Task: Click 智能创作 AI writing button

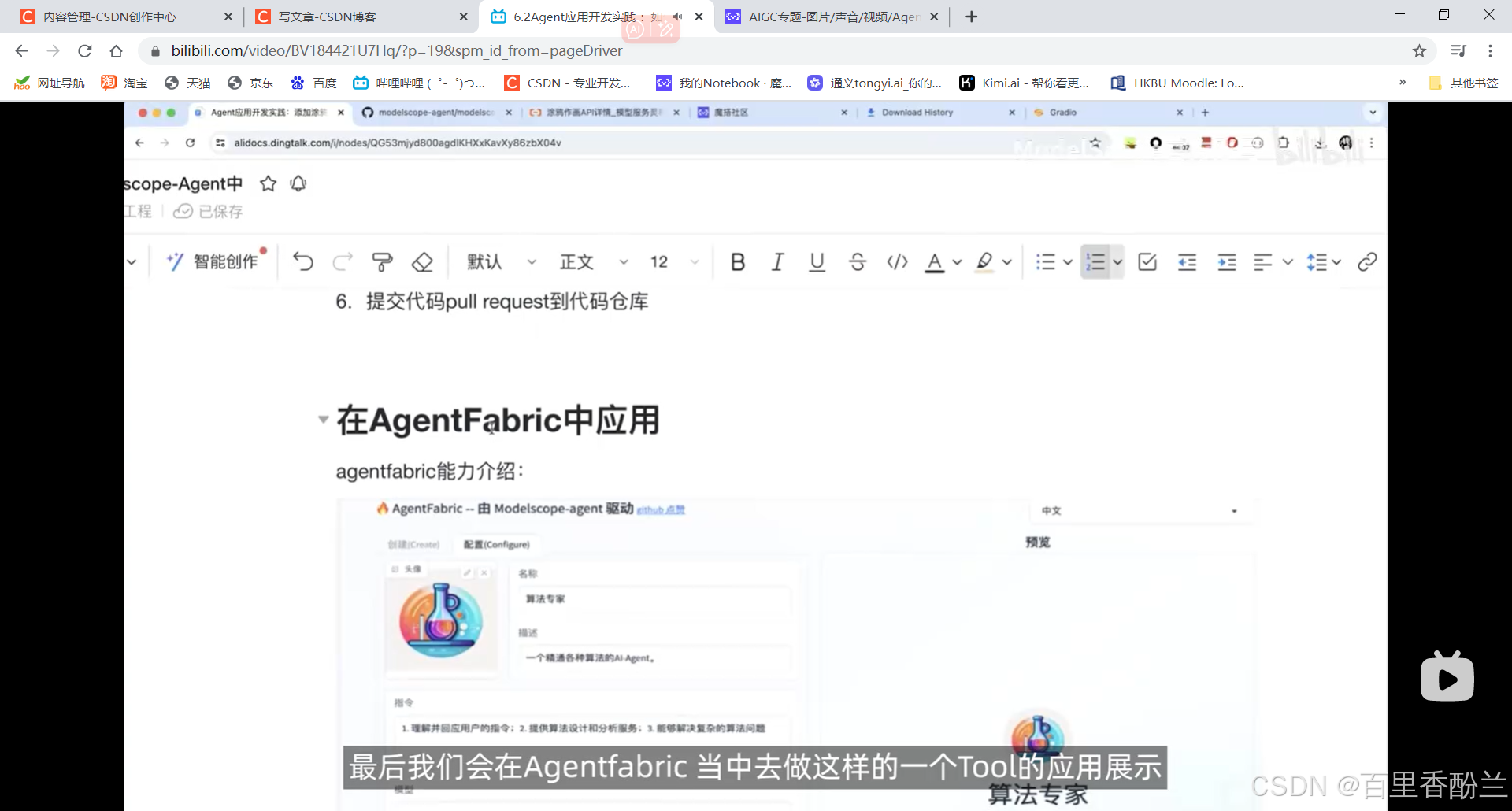Action: click(x=213, y=261)
